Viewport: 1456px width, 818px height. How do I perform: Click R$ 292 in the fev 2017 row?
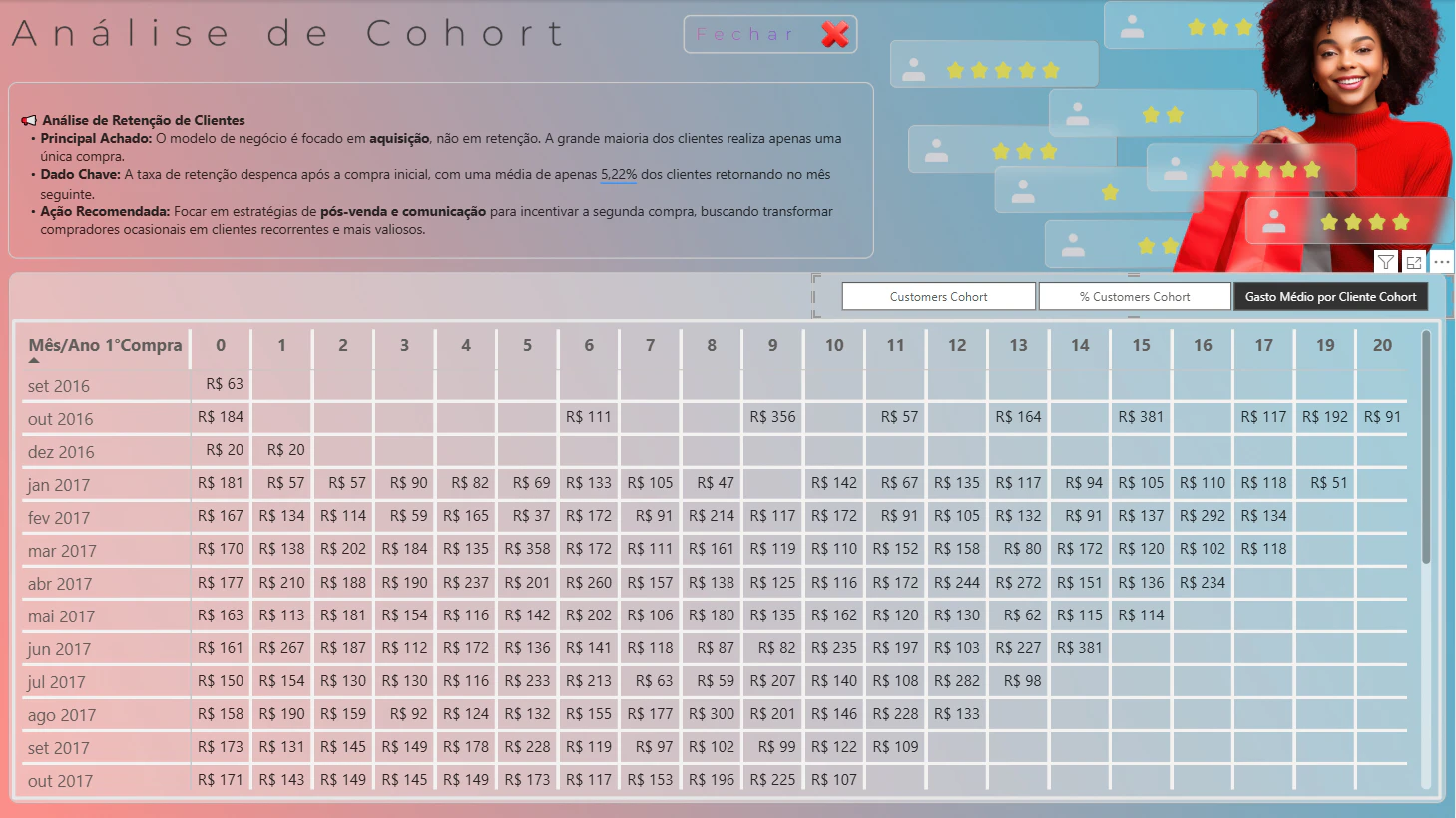coord(1203,516)
